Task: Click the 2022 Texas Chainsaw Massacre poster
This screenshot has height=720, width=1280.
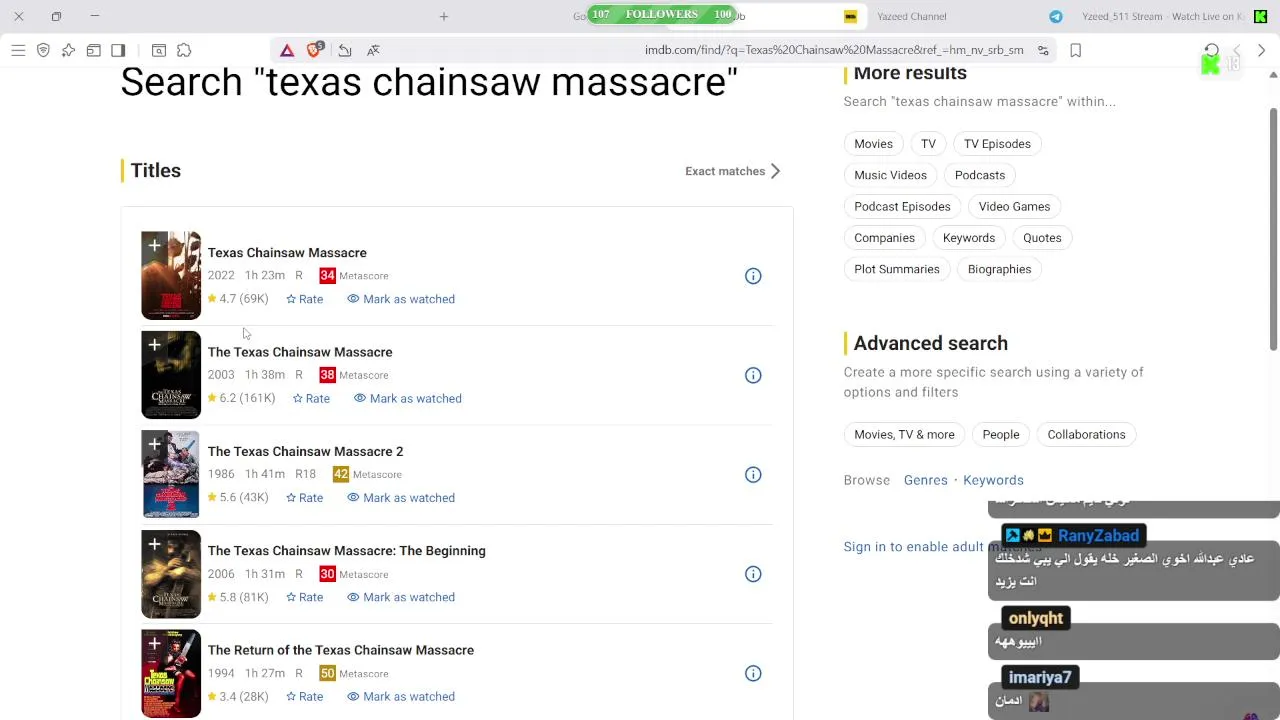Action: pyautogui.click(x=171, y=276)
